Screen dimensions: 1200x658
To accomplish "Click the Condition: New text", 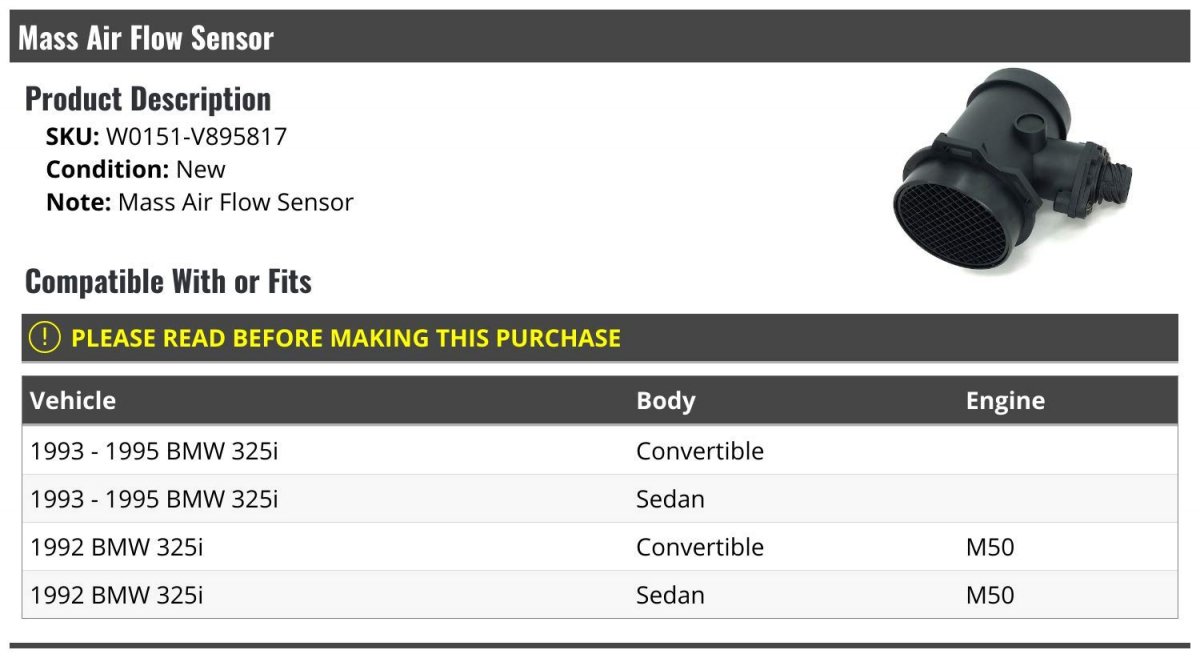I will (136, 169).
